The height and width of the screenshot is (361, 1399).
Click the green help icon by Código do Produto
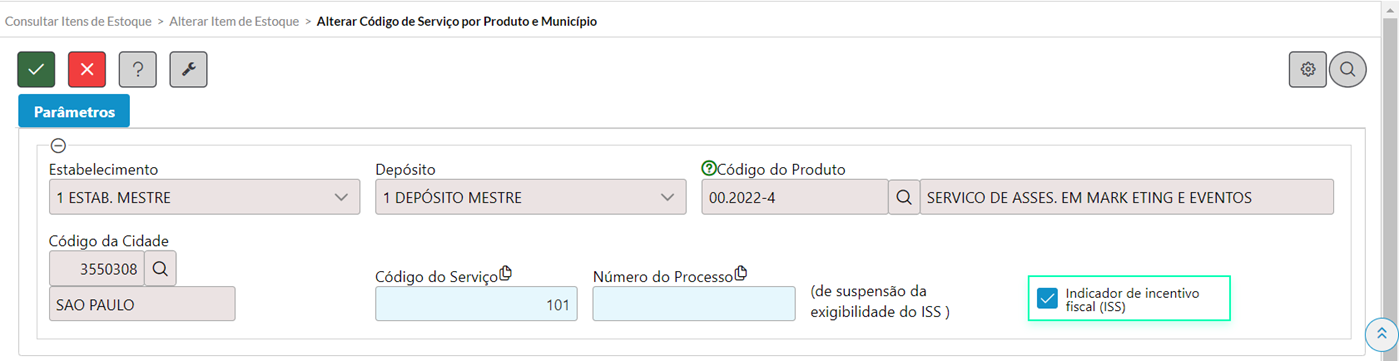(x=709, y=169)
